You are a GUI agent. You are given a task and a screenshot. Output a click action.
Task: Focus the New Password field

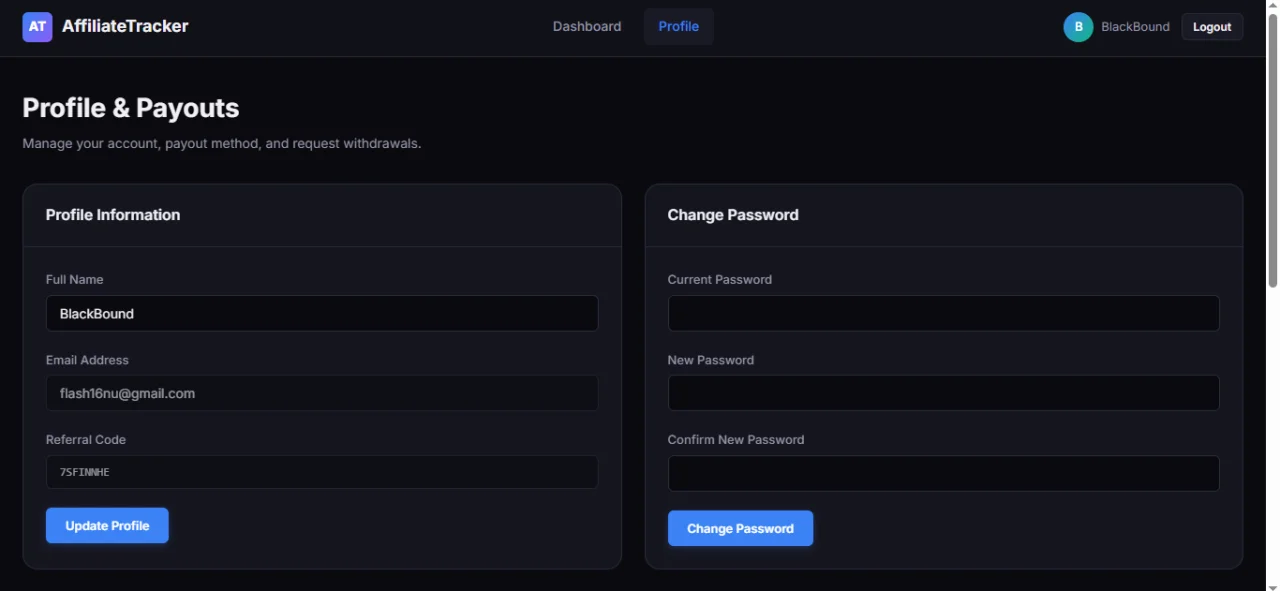click(943, 393)
